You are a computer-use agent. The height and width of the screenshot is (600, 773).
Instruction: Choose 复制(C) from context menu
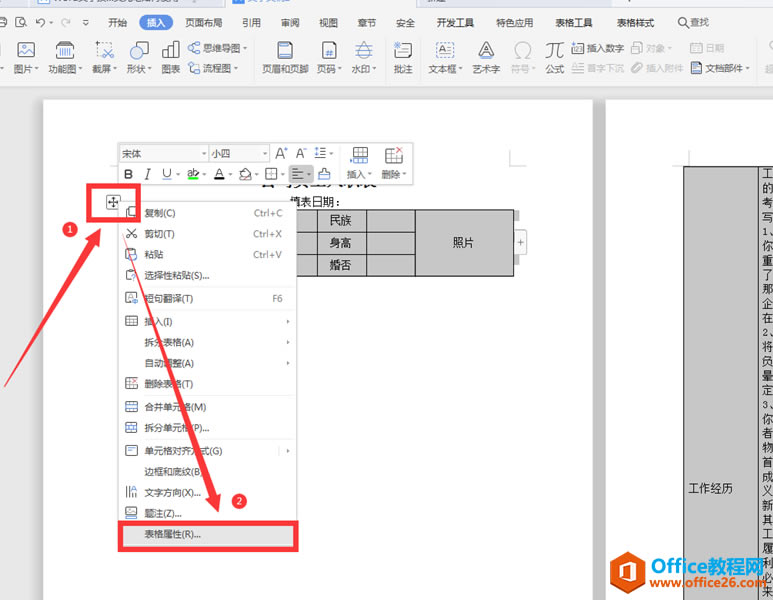click(208, 213)
